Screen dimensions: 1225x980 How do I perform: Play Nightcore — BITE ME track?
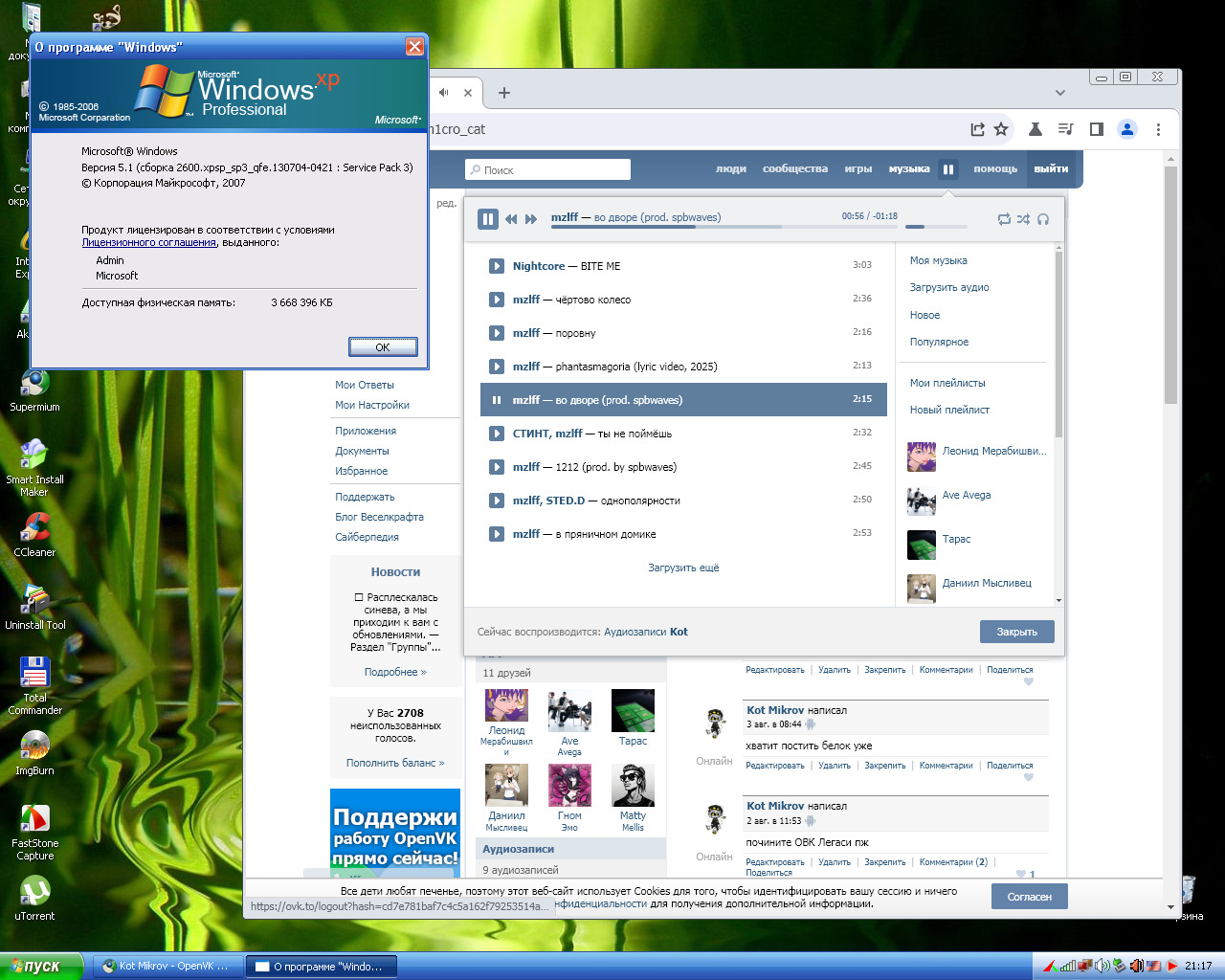(x=497, y=266)
